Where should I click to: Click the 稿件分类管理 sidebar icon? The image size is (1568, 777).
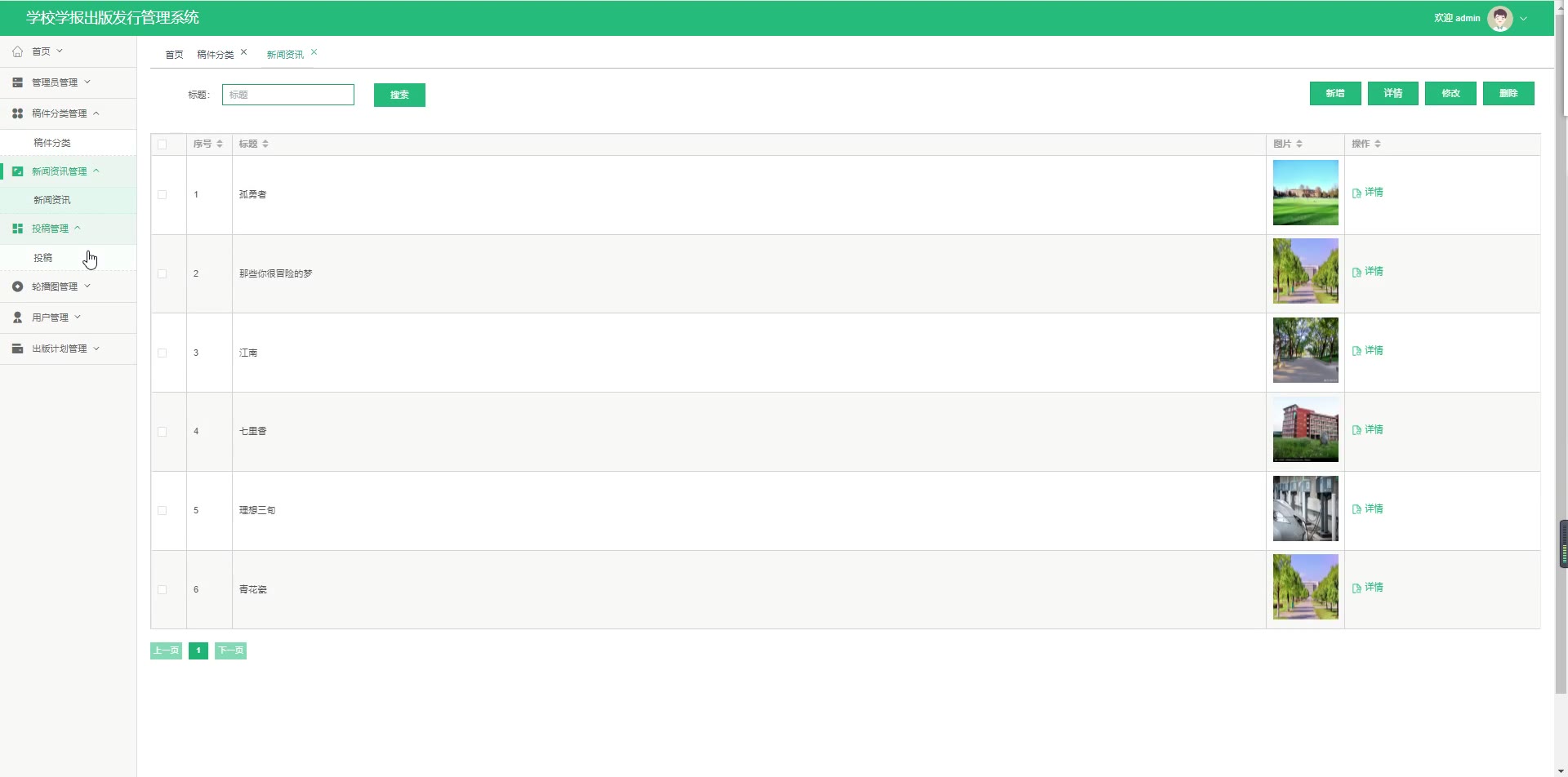coord(17,113)
